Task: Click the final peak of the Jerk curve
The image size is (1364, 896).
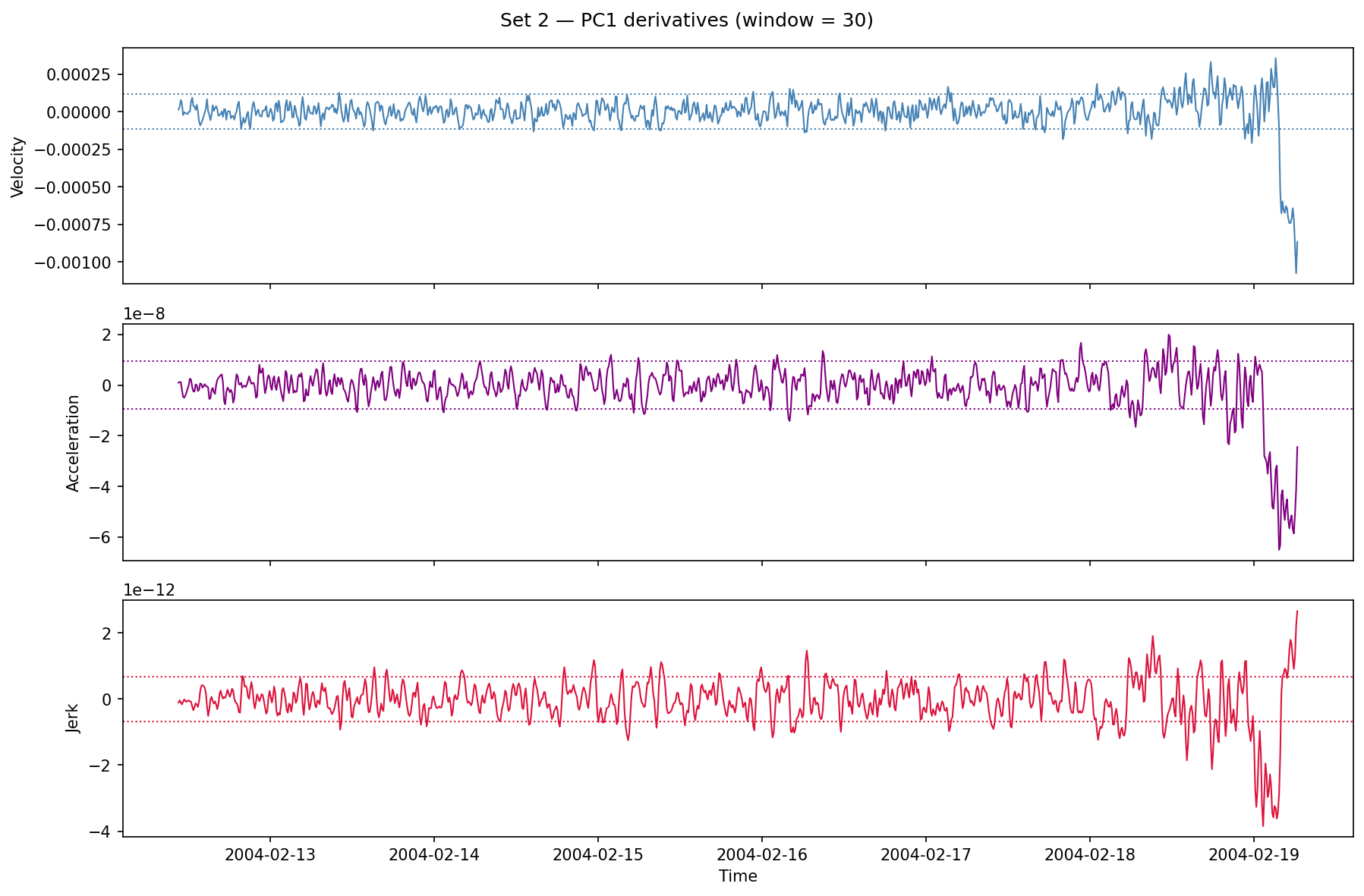Action: click(x=1297, y=611)
